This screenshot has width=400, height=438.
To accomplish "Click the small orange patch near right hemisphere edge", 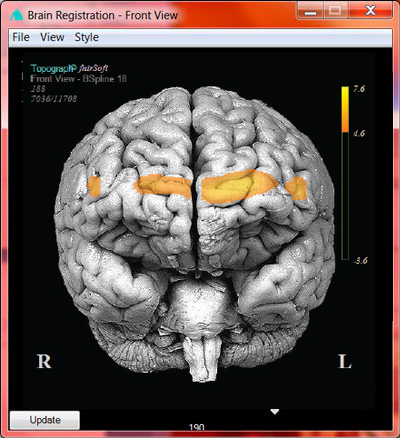I will click(x=94, y=186).
